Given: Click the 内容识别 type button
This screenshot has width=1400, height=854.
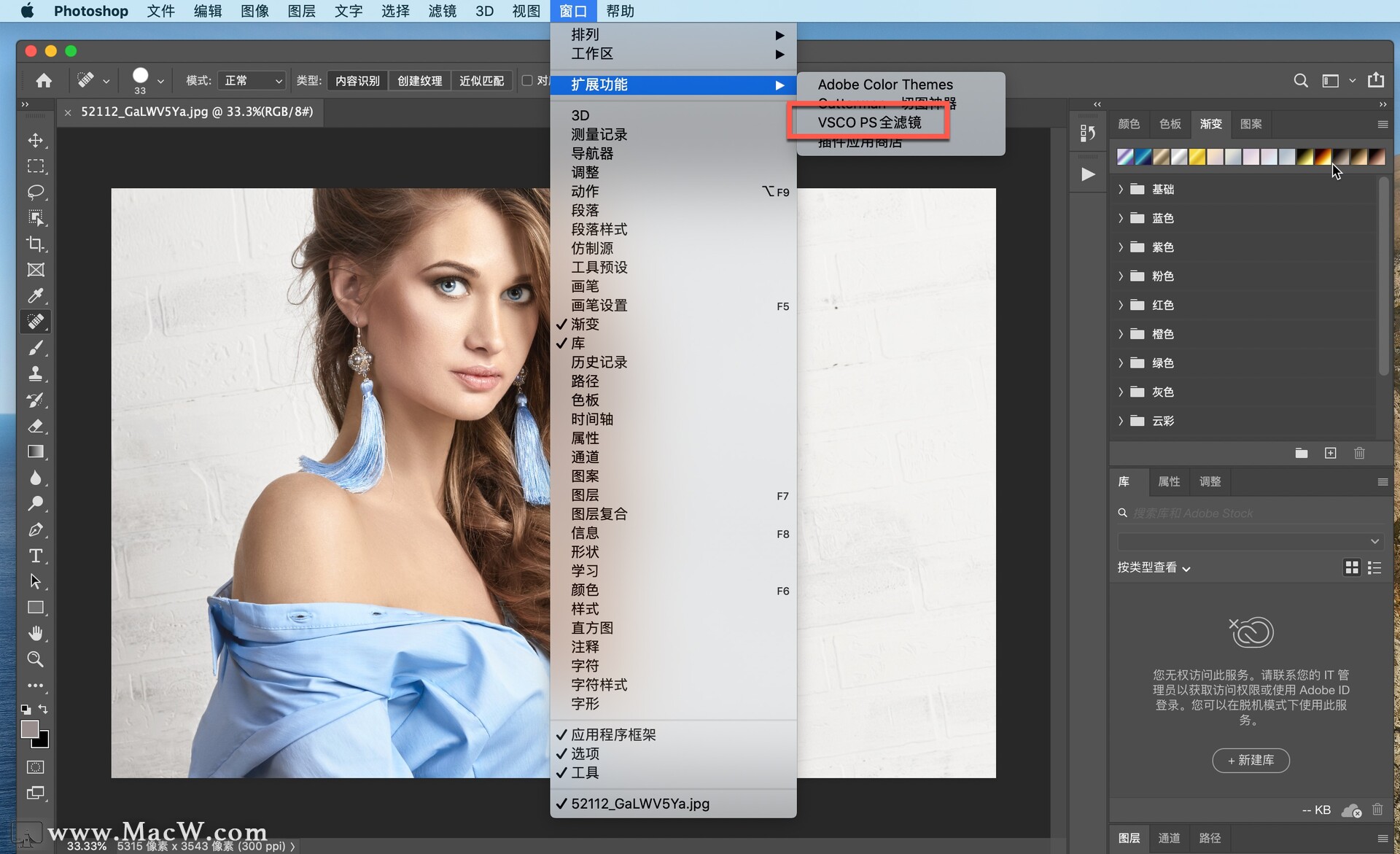Looking at the screenshot, I should (357, 80).
